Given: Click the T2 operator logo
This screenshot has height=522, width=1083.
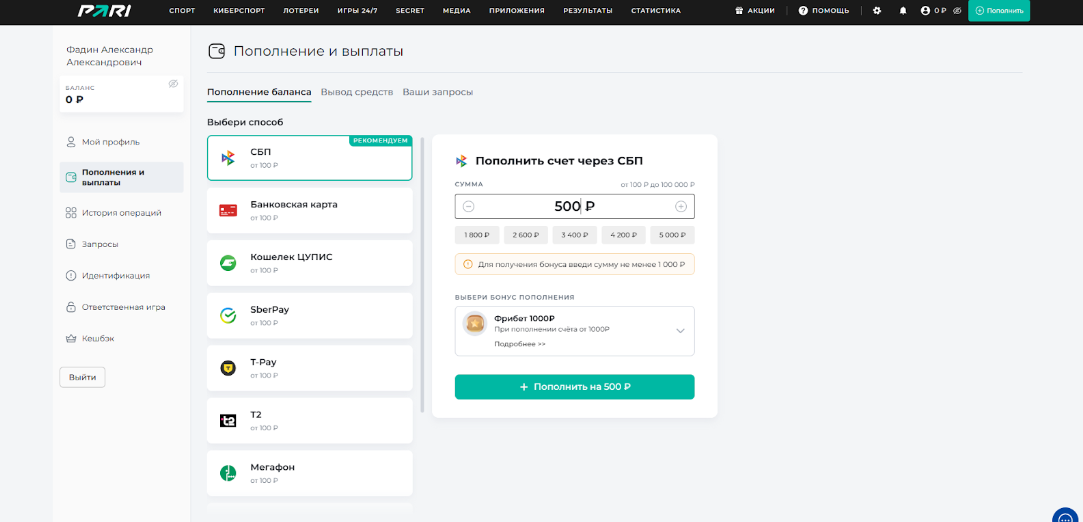Looking at the screenshot, I should coord(228,420).
